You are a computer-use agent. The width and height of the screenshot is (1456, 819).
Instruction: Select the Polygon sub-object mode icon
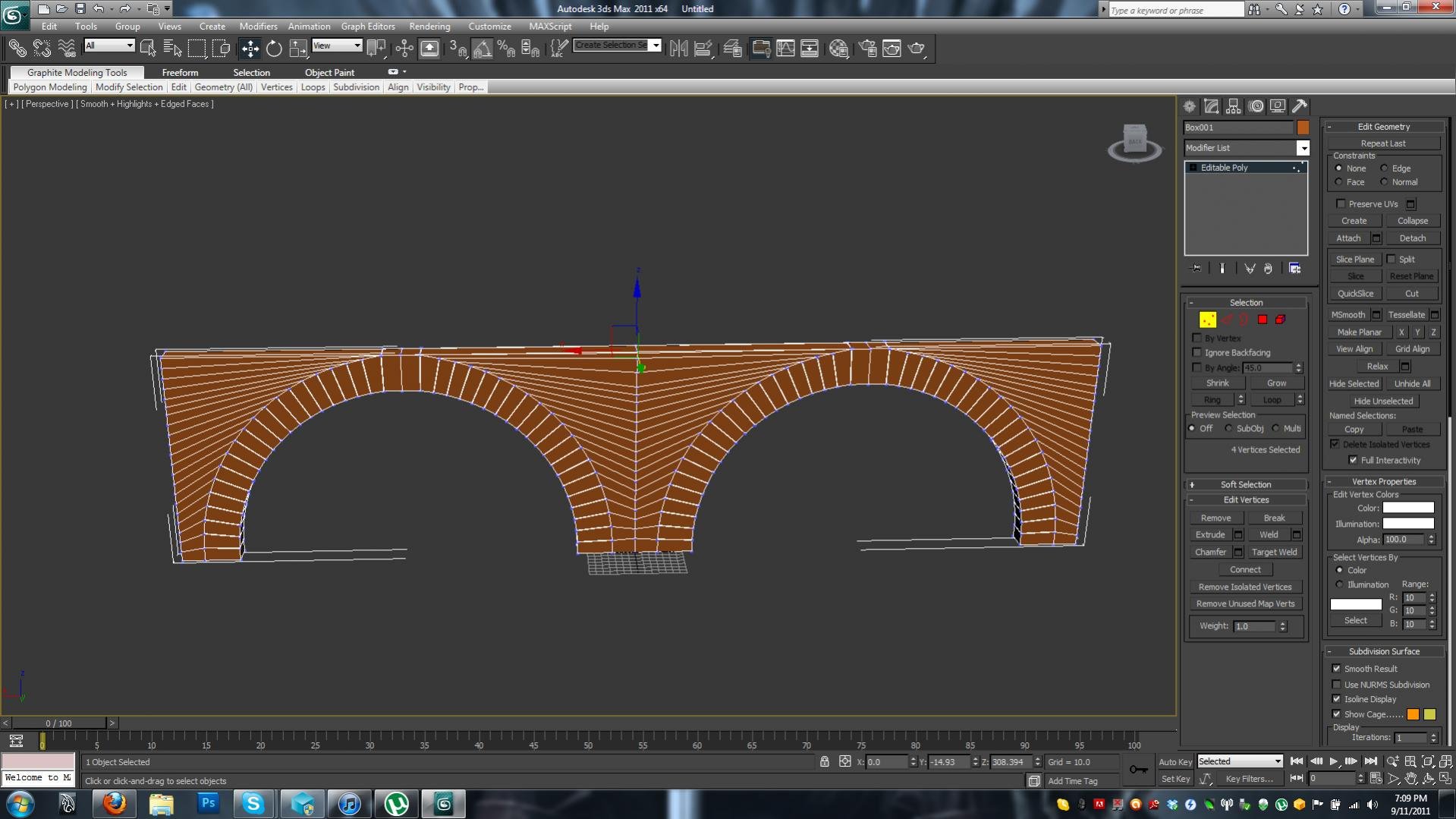1263,320
